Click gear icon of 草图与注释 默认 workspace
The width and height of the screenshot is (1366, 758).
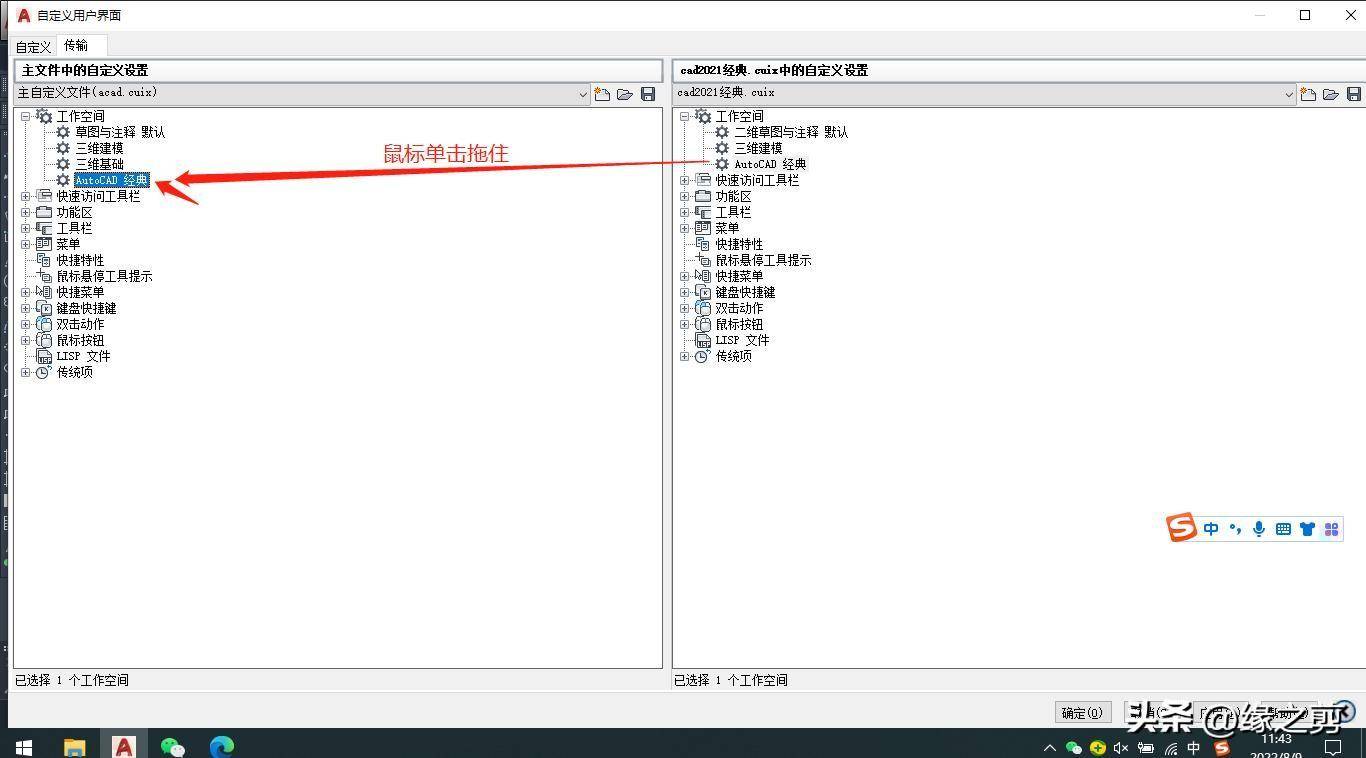(63, 132)
